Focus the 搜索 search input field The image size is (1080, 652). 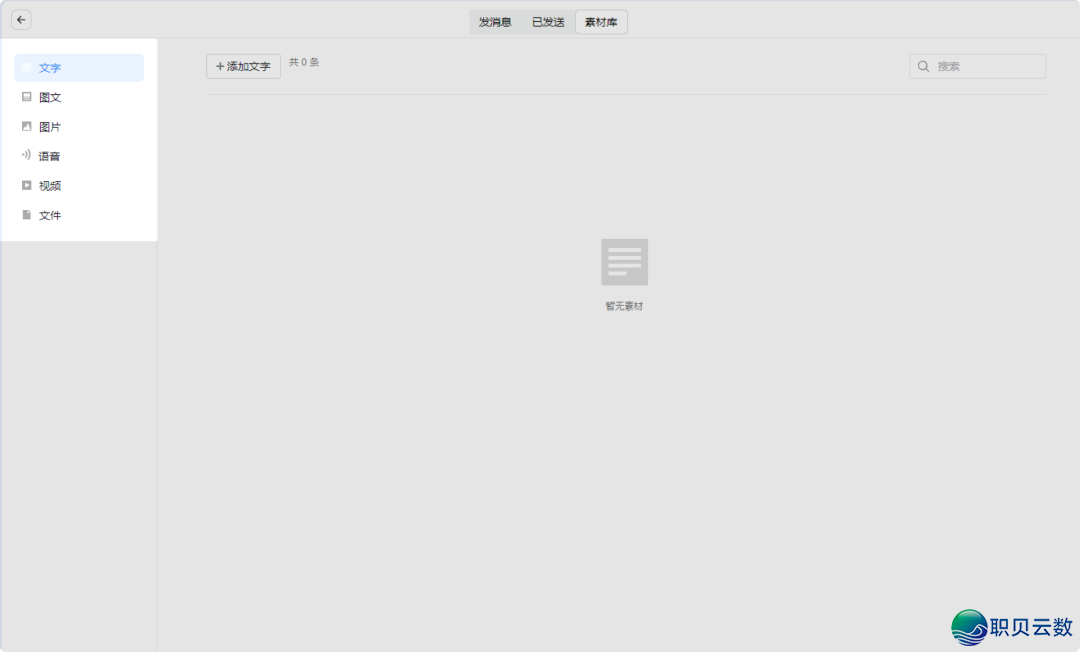(986, 67)
